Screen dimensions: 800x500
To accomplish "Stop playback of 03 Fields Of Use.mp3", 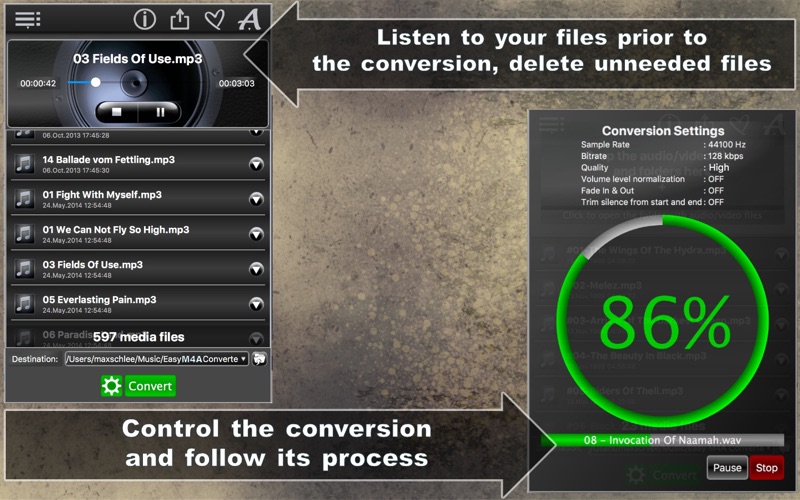I will click(x=117, y=112).
